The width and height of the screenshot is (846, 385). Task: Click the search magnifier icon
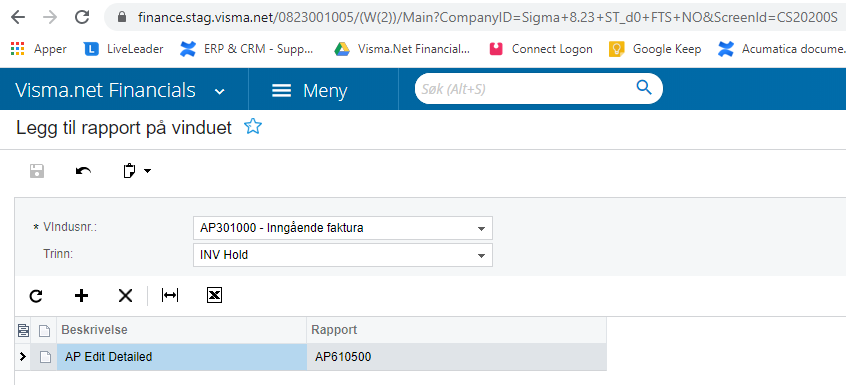click(644, 87)
